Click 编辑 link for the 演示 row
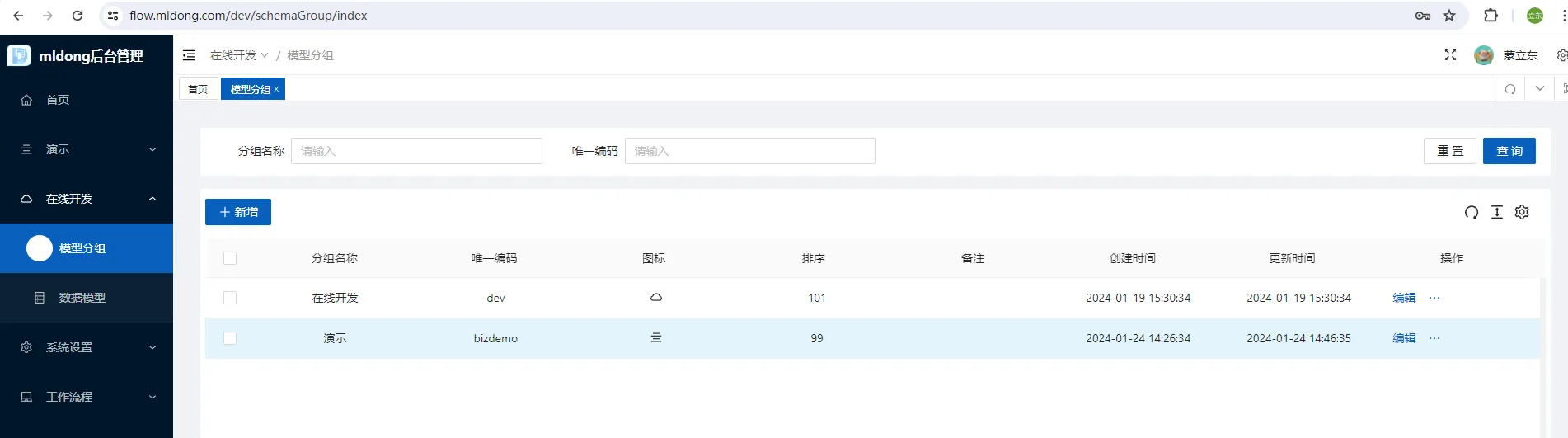 [x=1404, y=338]
